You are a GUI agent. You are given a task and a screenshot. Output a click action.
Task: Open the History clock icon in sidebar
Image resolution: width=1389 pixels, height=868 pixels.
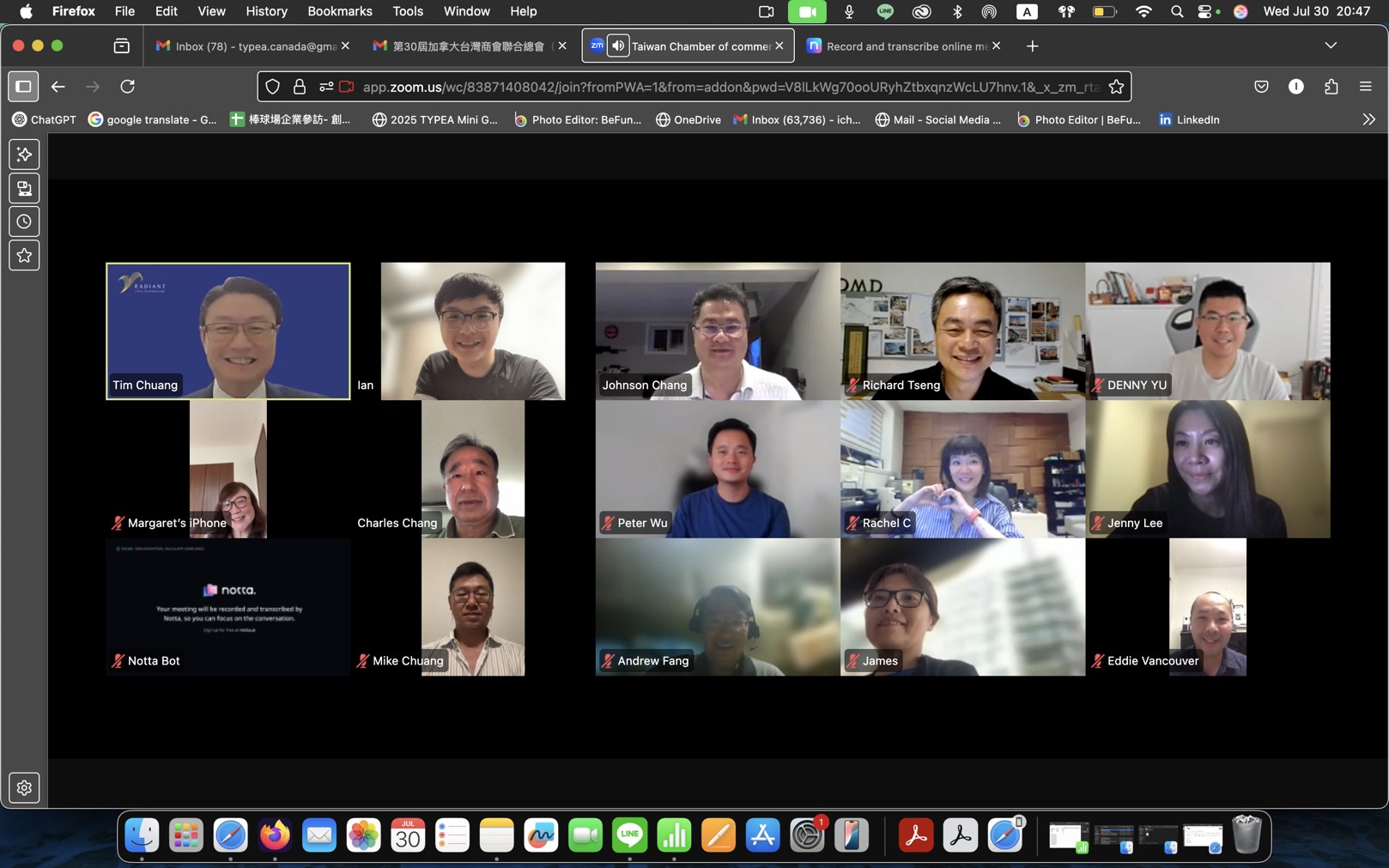[x=24, y=222]
